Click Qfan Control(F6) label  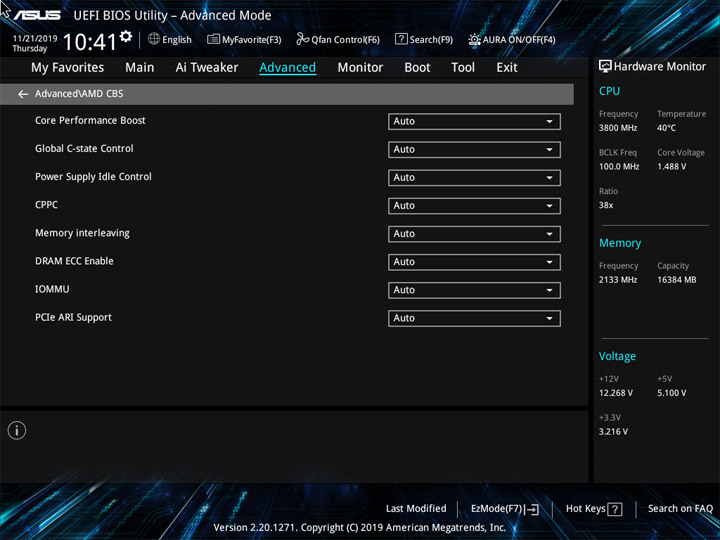[345, 40]
